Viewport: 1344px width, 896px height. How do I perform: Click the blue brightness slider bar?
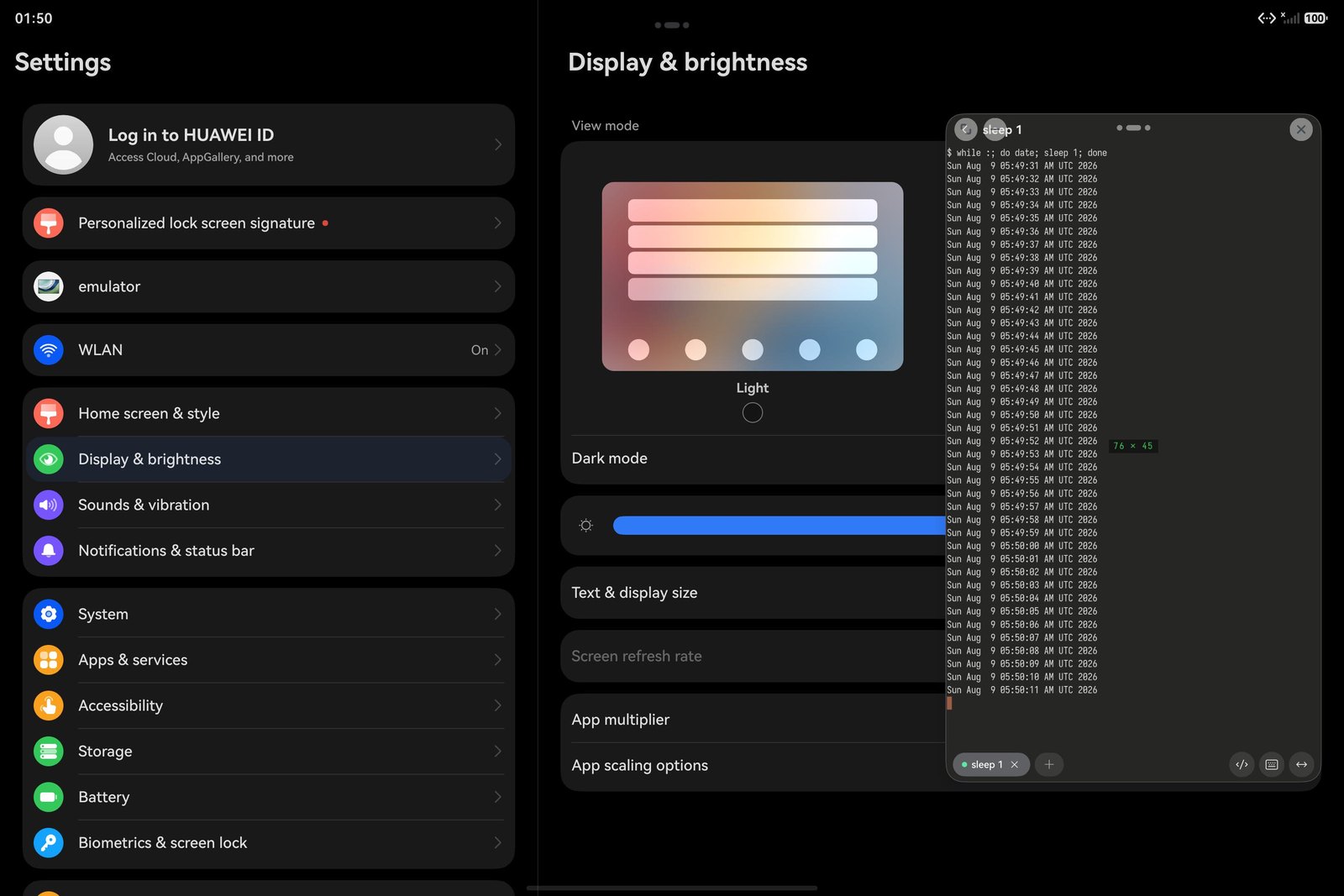click(x=779, y=526)
